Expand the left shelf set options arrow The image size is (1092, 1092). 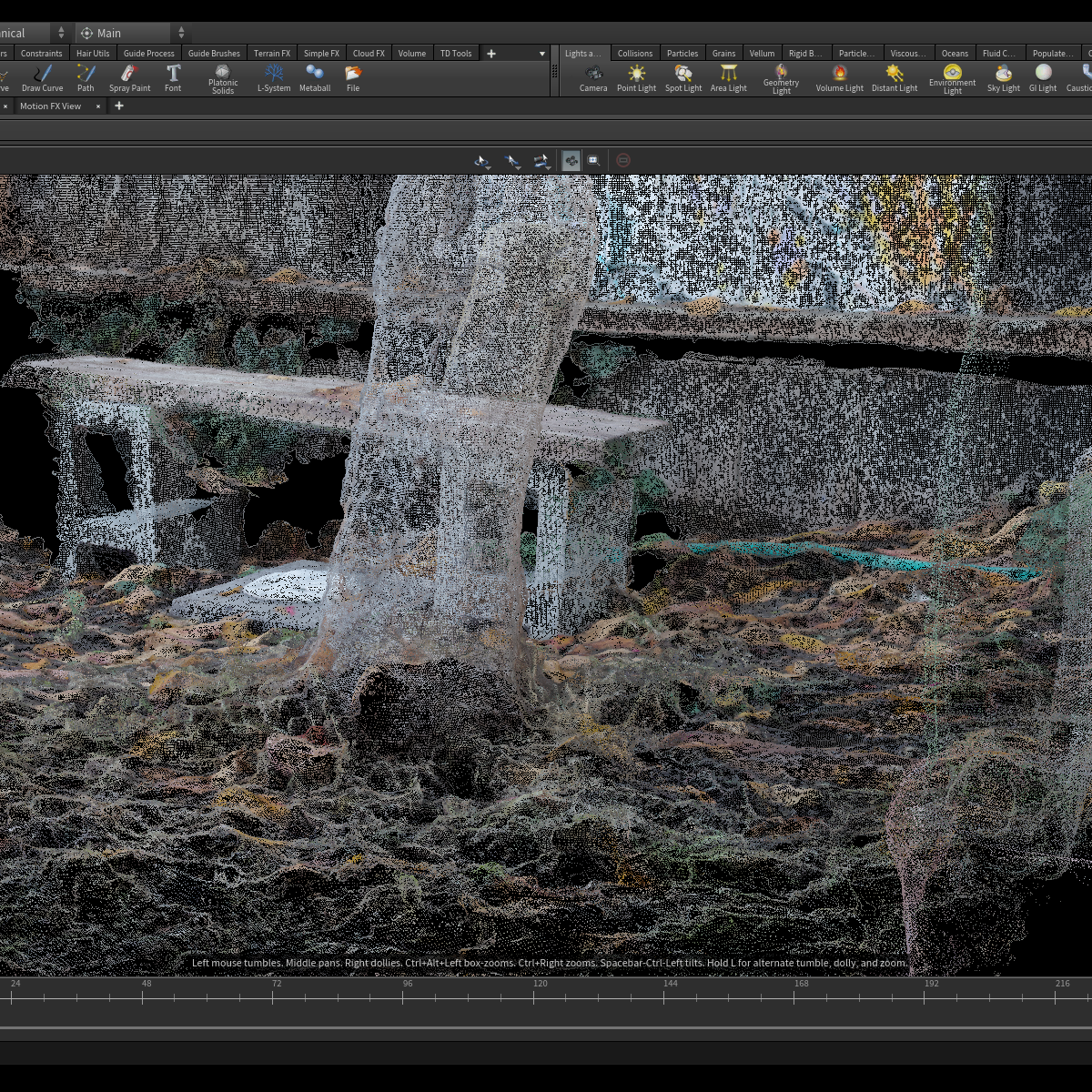tap(542, 54)
